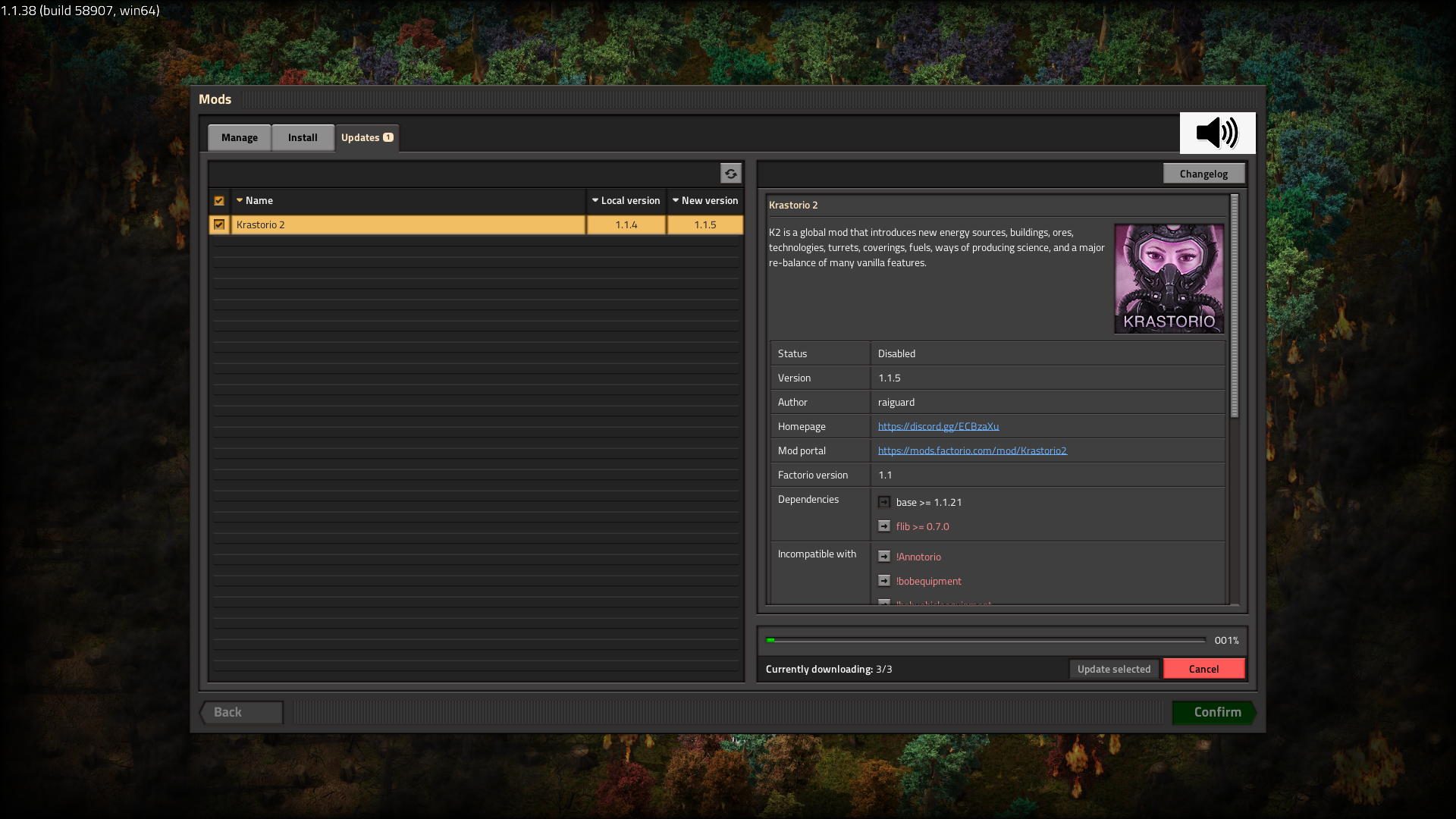Select the !Annotorio incompatibility arrow icon
This screenshot has width=1456, height=819.
tap(884, 556)
